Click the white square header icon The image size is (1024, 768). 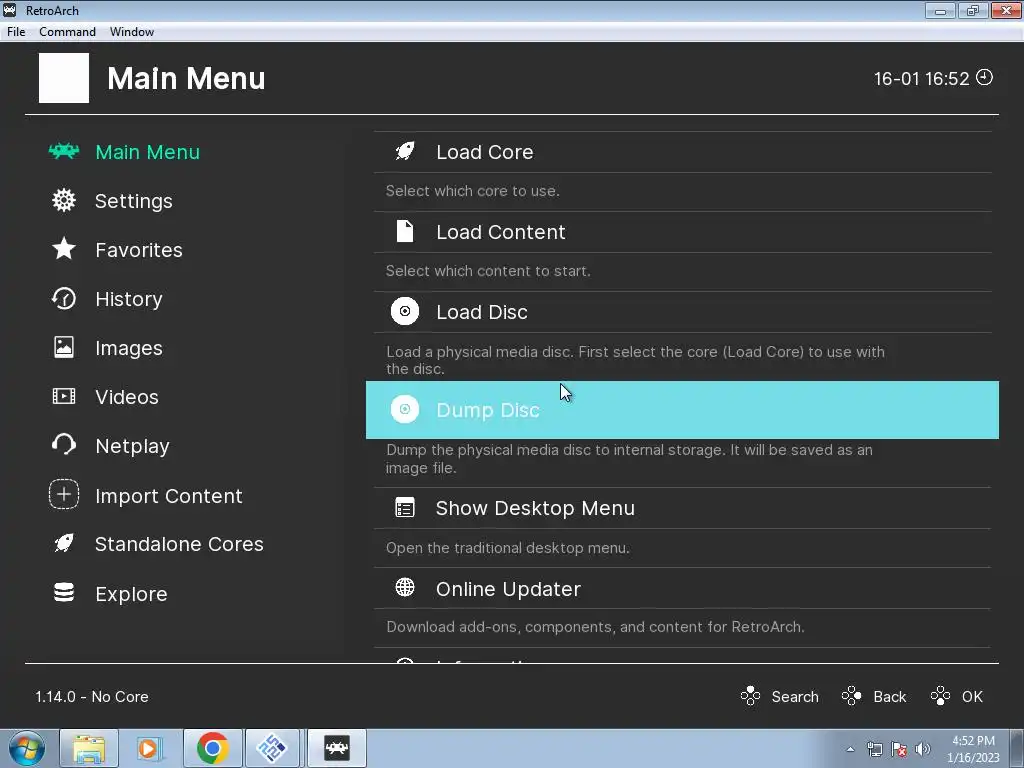64,78
